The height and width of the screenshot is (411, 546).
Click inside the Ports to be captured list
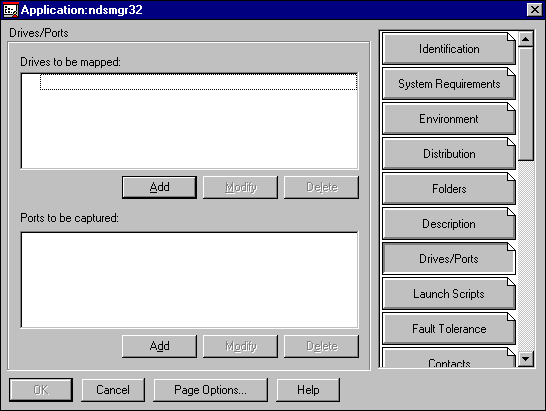point(189,280)
